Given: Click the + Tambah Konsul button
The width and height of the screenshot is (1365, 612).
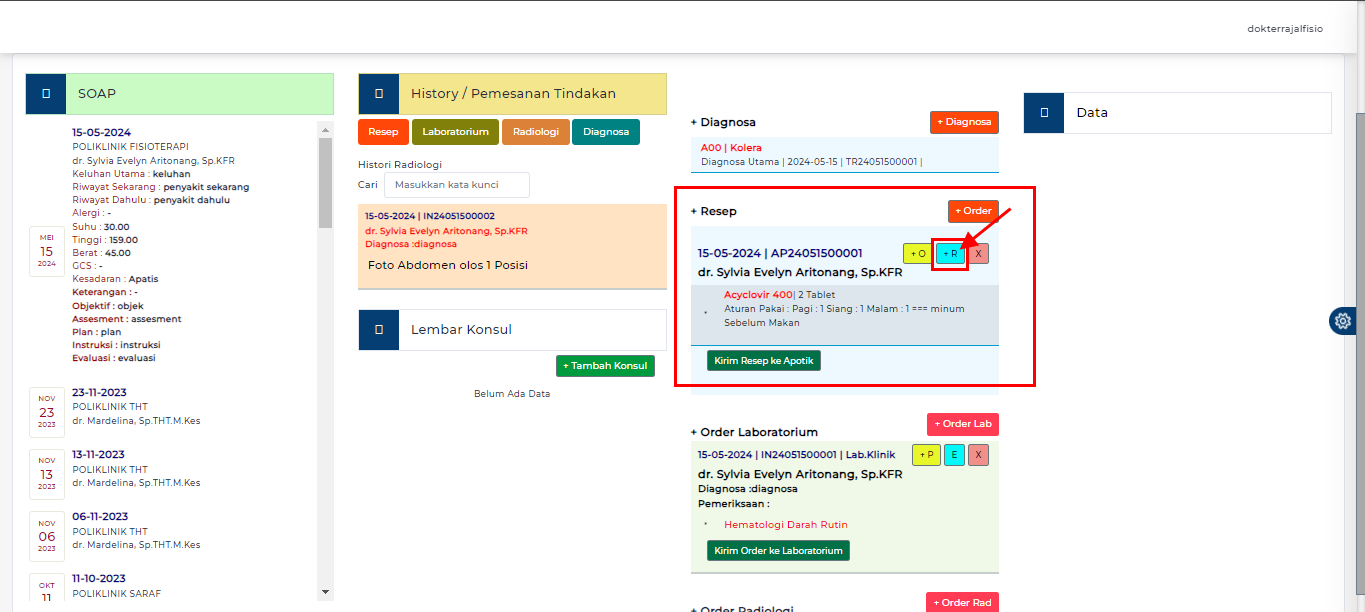Looking at the screenshot, I should point(605,365).
